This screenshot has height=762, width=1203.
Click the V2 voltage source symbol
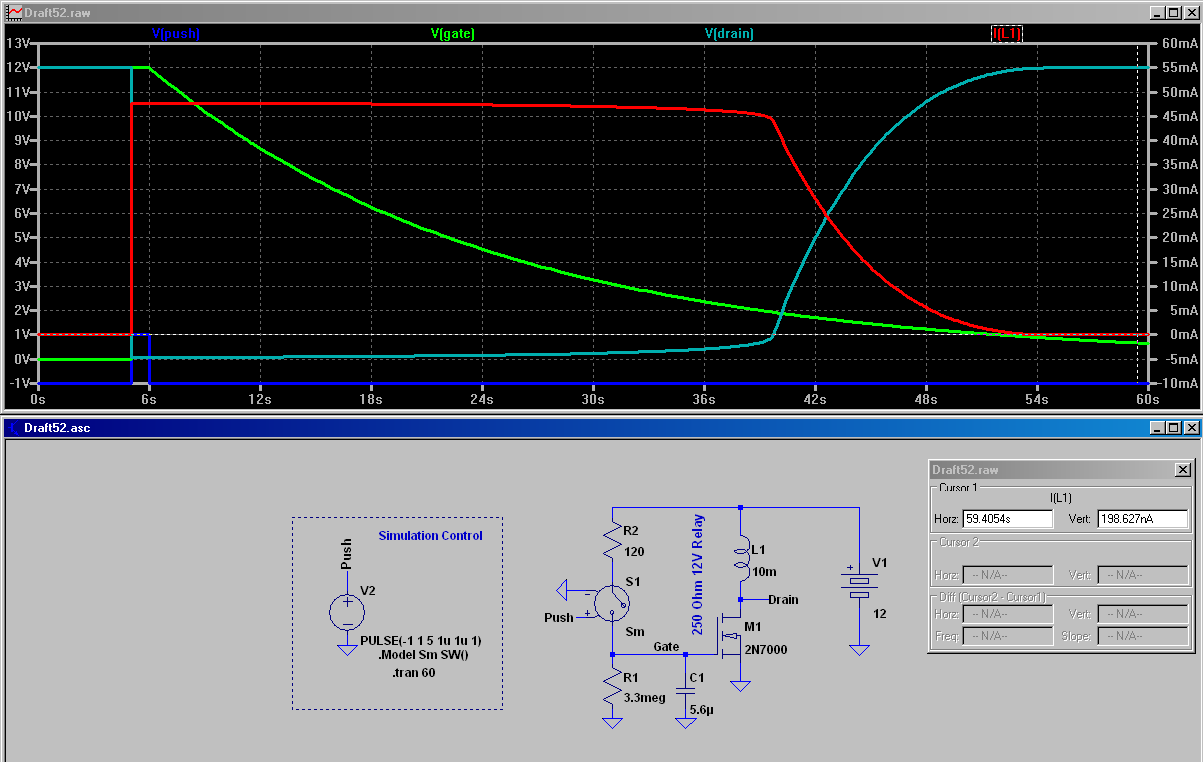[347, 612]
